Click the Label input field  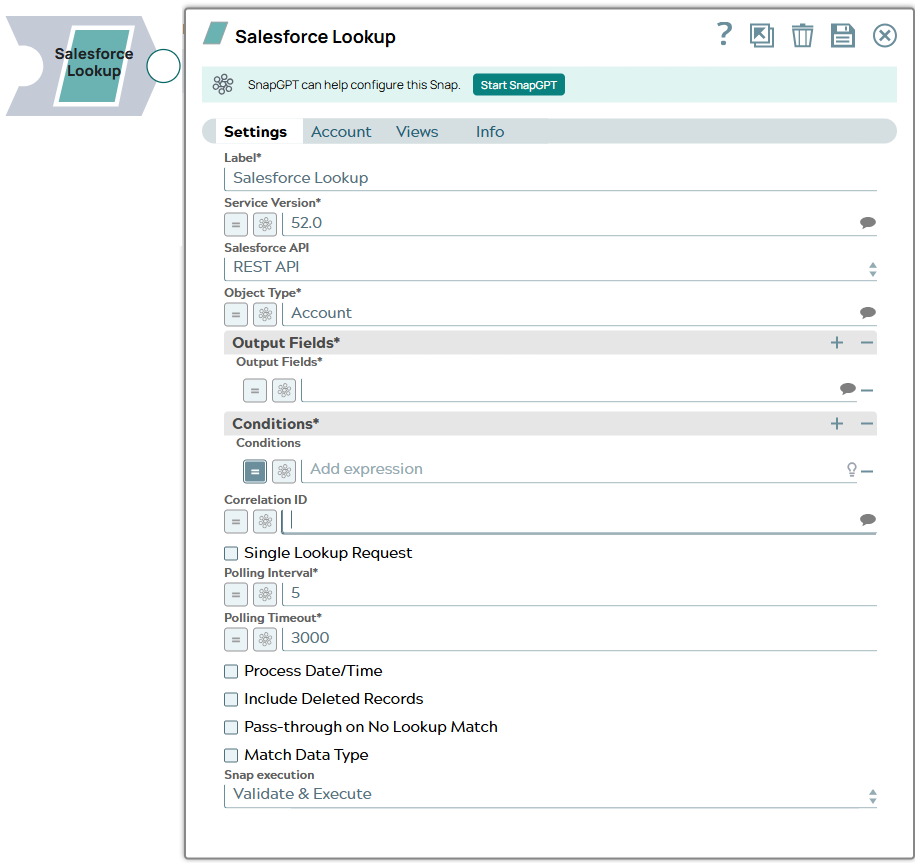point(550,178)
